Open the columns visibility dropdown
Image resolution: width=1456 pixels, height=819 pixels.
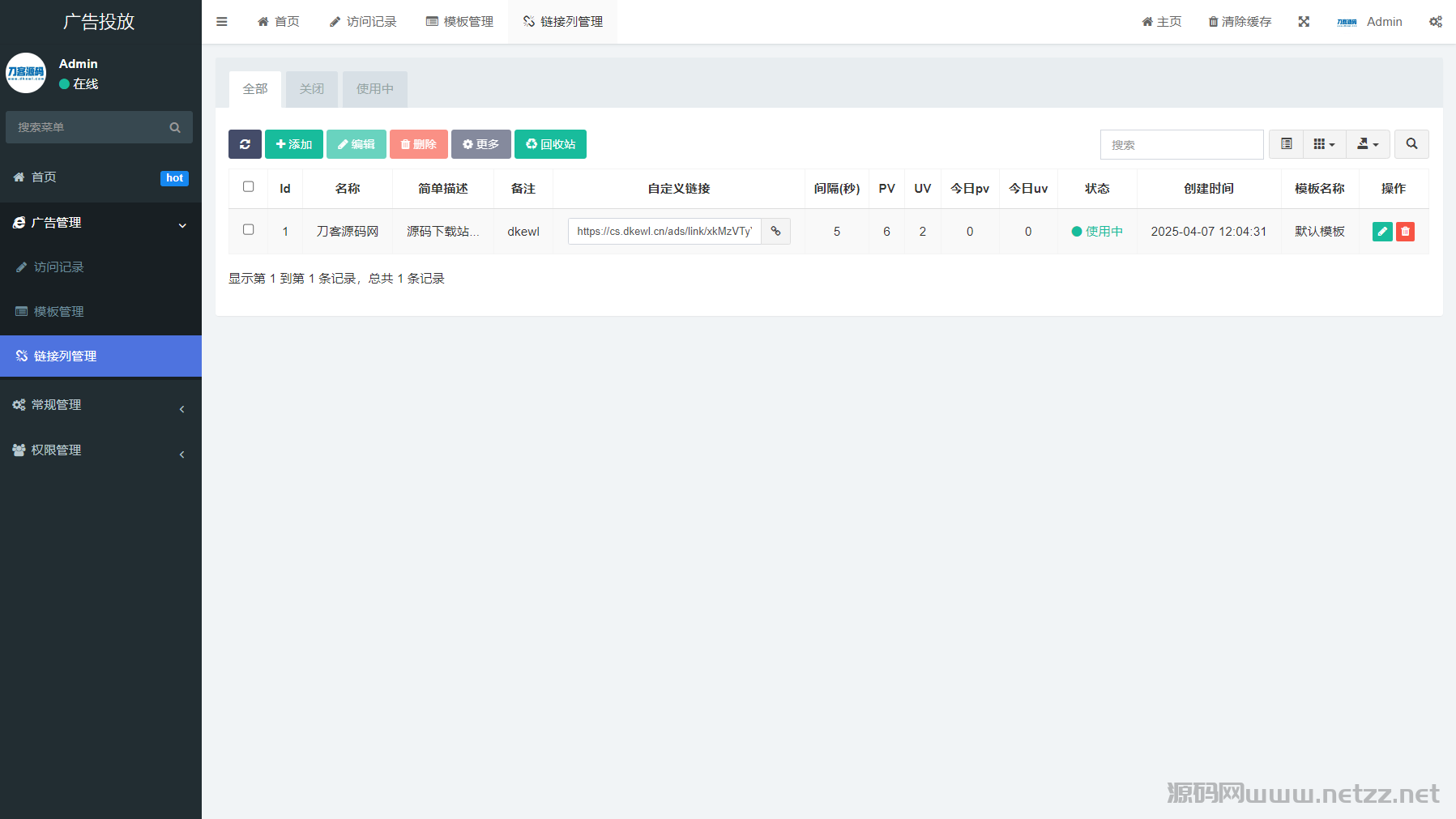point(1325,144)
